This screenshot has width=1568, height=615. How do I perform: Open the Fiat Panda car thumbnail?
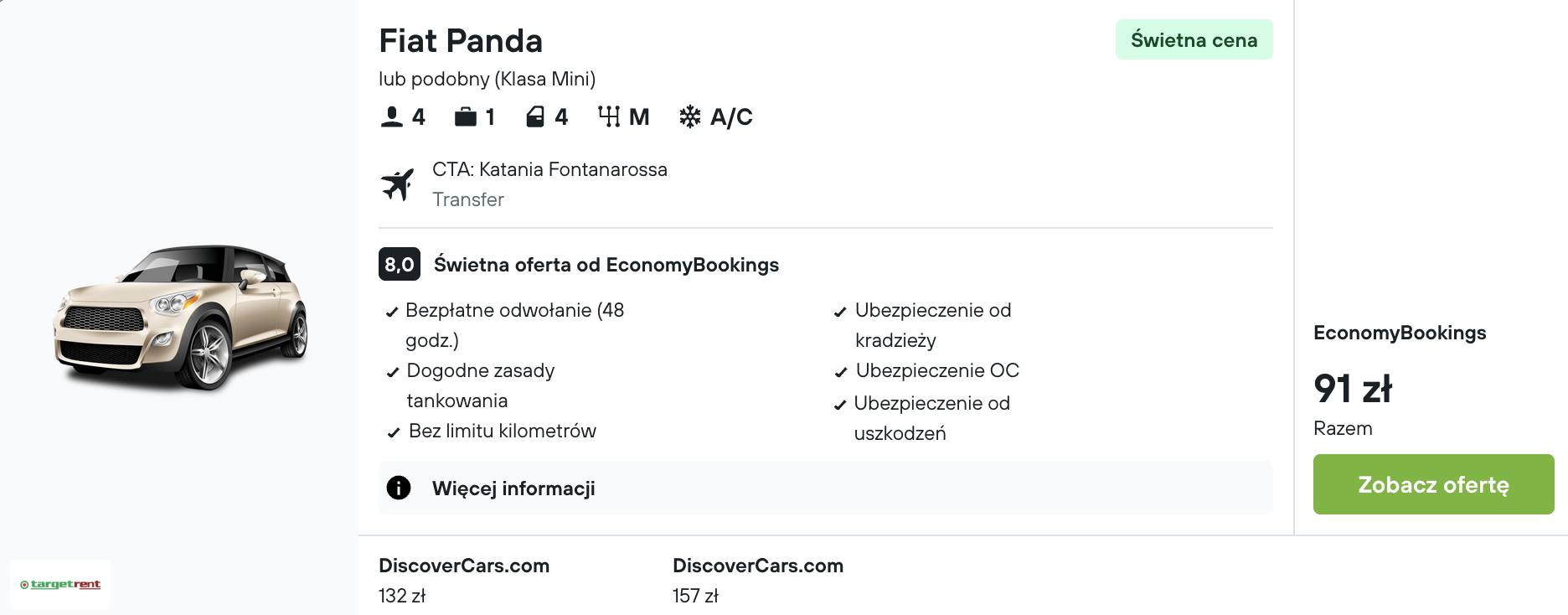click(181, 318)
